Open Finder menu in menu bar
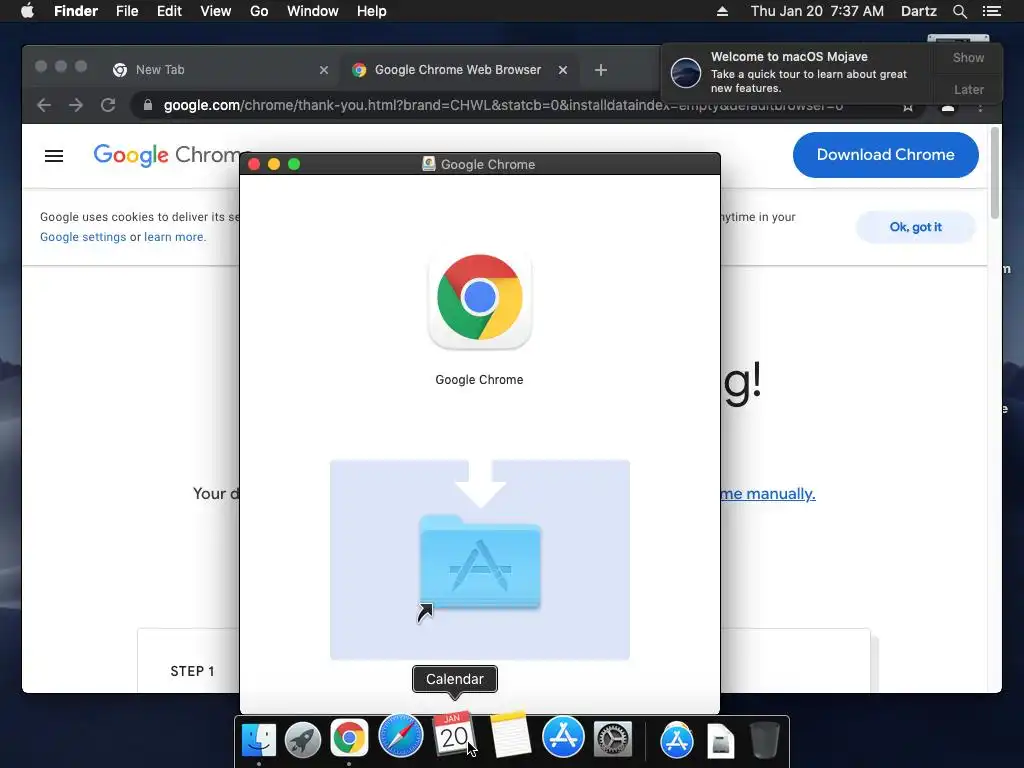This screenshot has width=1024, height=768. [76, 11]
